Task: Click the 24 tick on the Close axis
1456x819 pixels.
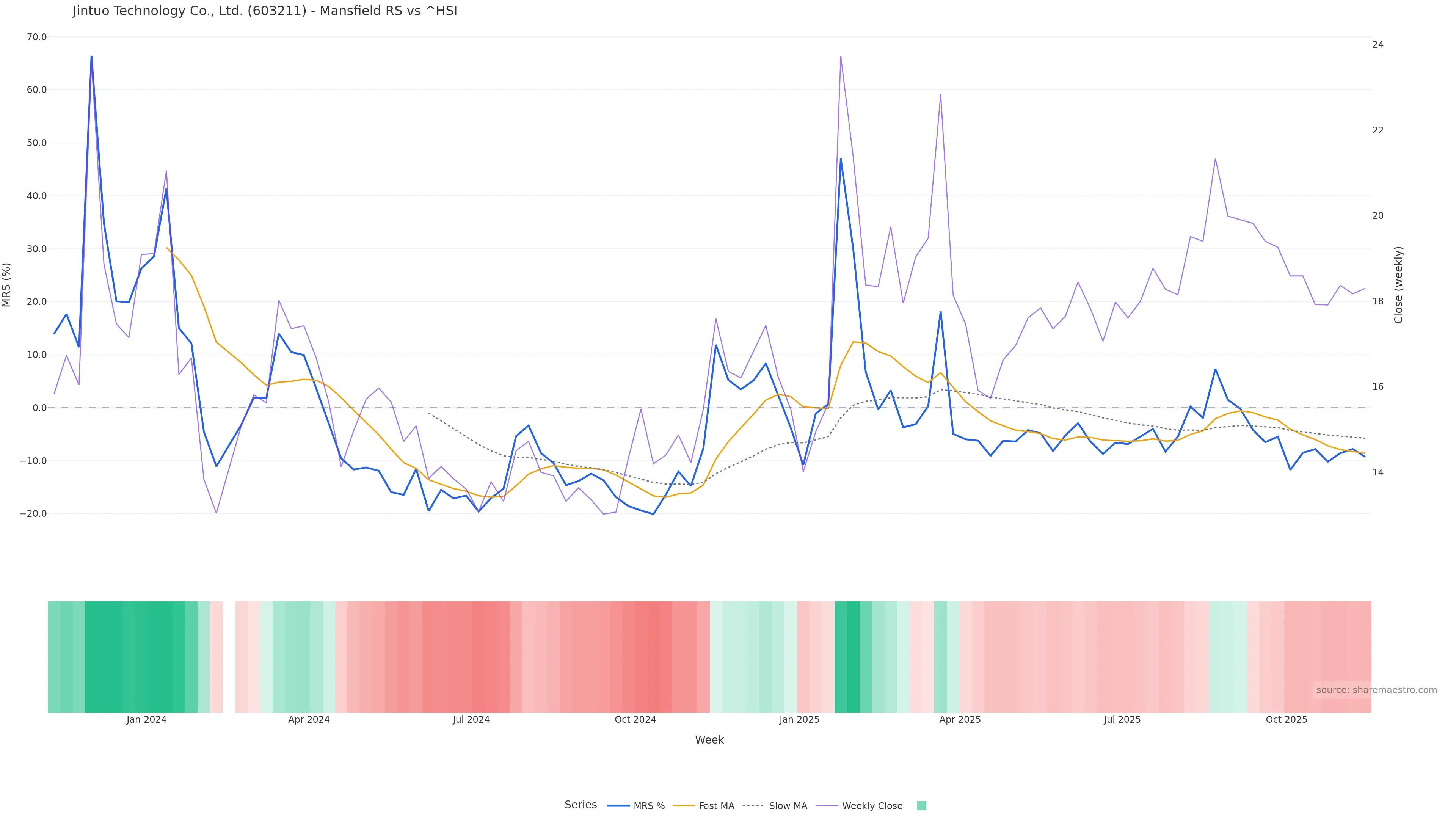Action: click(x=1378, y=45)
